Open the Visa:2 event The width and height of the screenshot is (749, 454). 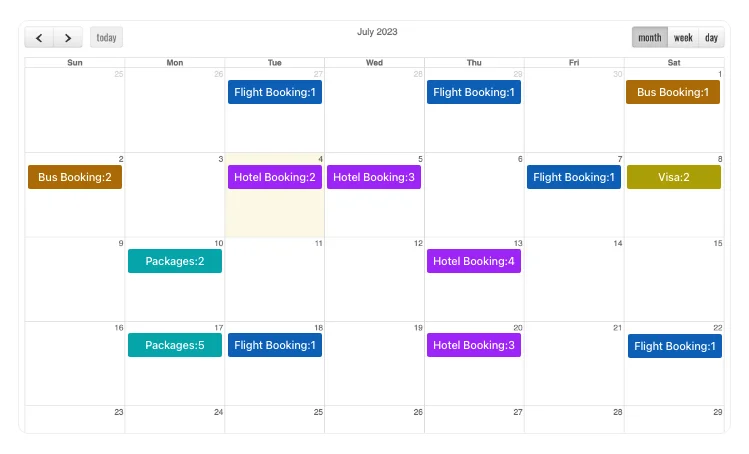673,177
